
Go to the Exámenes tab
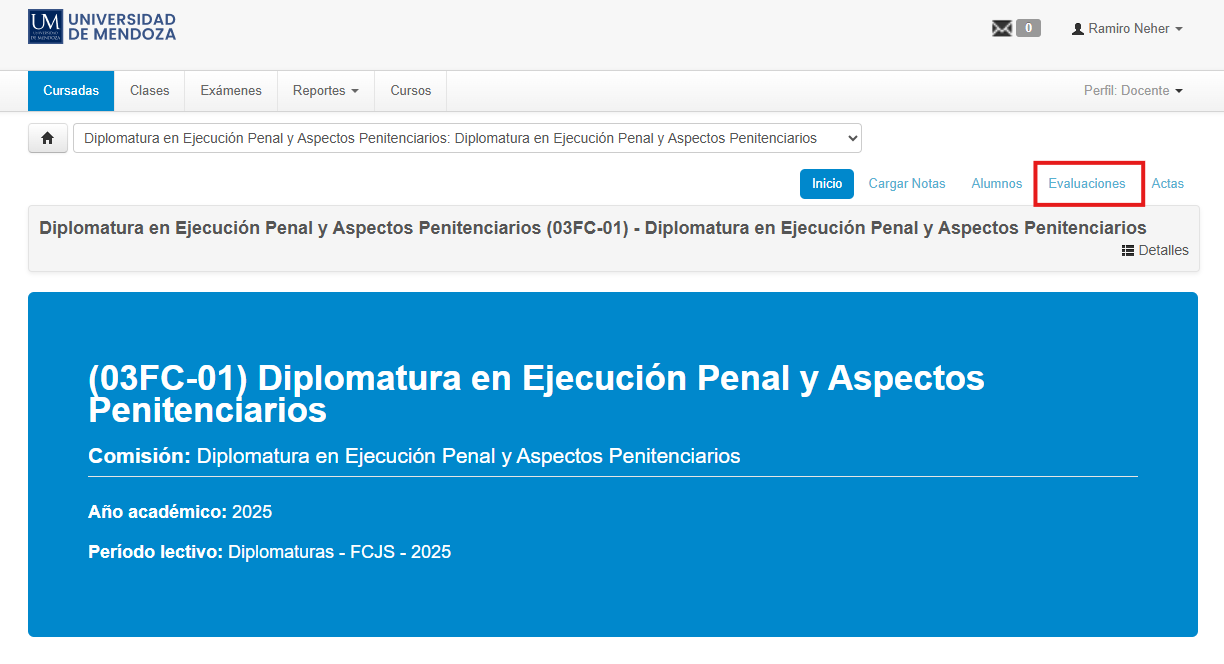pos(231,91)
